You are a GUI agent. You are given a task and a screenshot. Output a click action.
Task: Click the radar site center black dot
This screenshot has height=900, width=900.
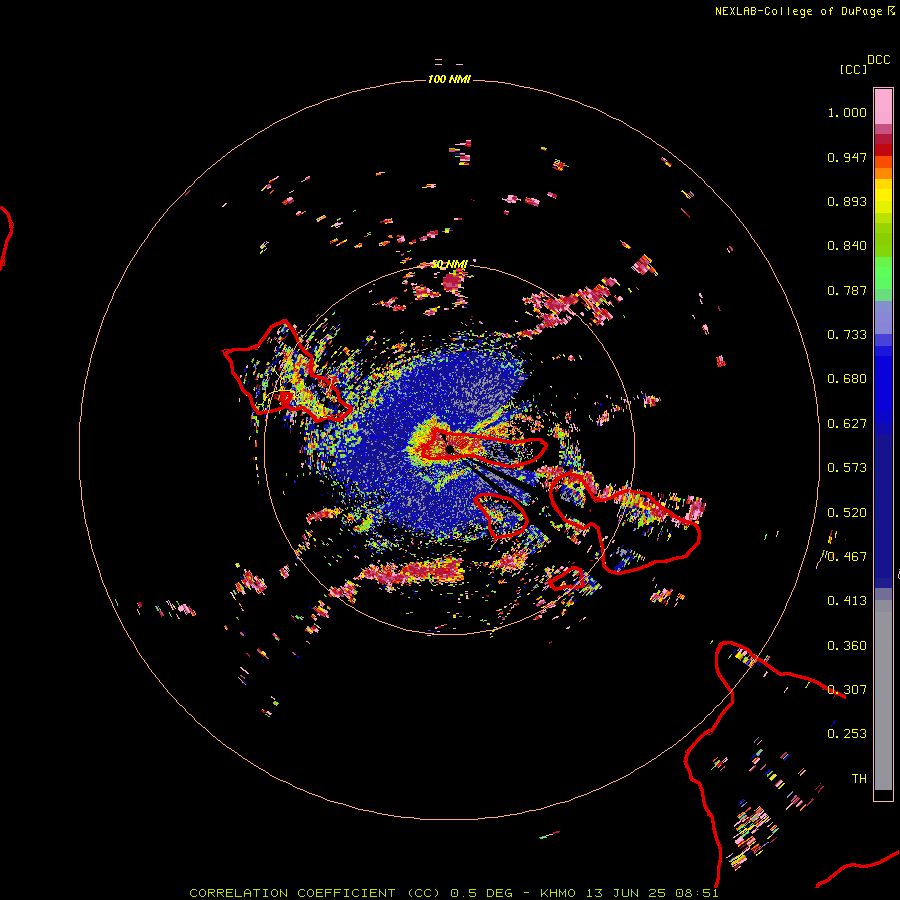[450, 450]
